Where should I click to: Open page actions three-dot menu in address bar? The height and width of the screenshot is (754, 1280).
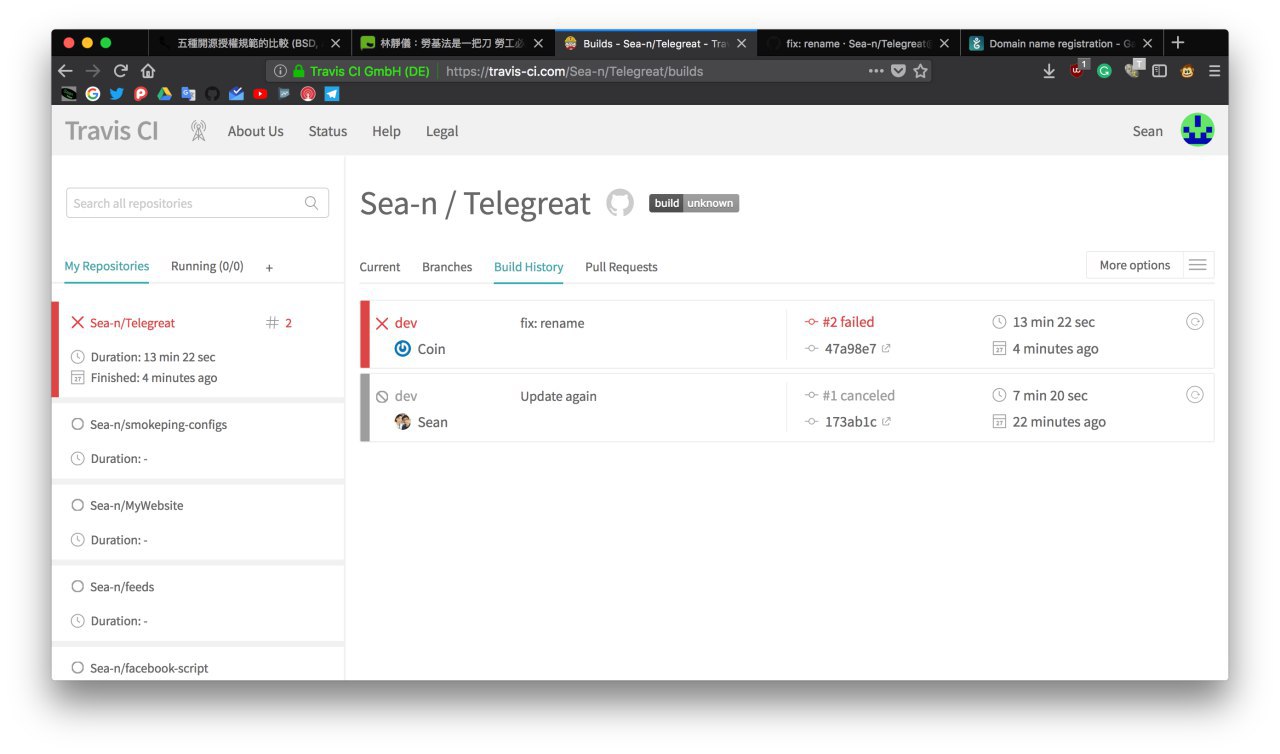(876, 71)
